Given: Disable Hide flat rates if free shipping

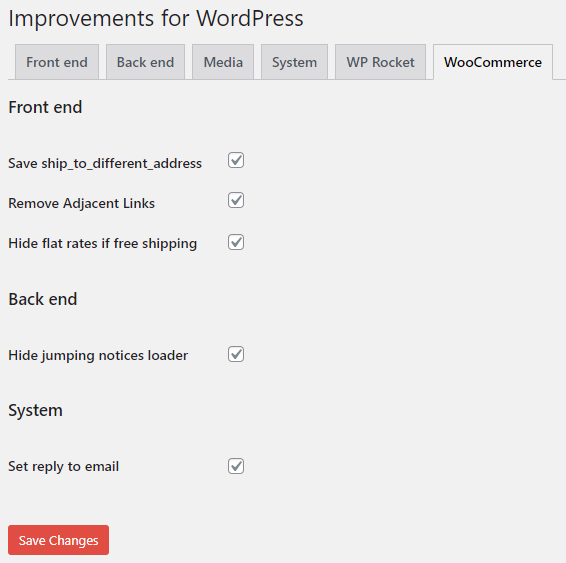Looking at the screenshot, I should pyautogui.click(x=236, y=242).
